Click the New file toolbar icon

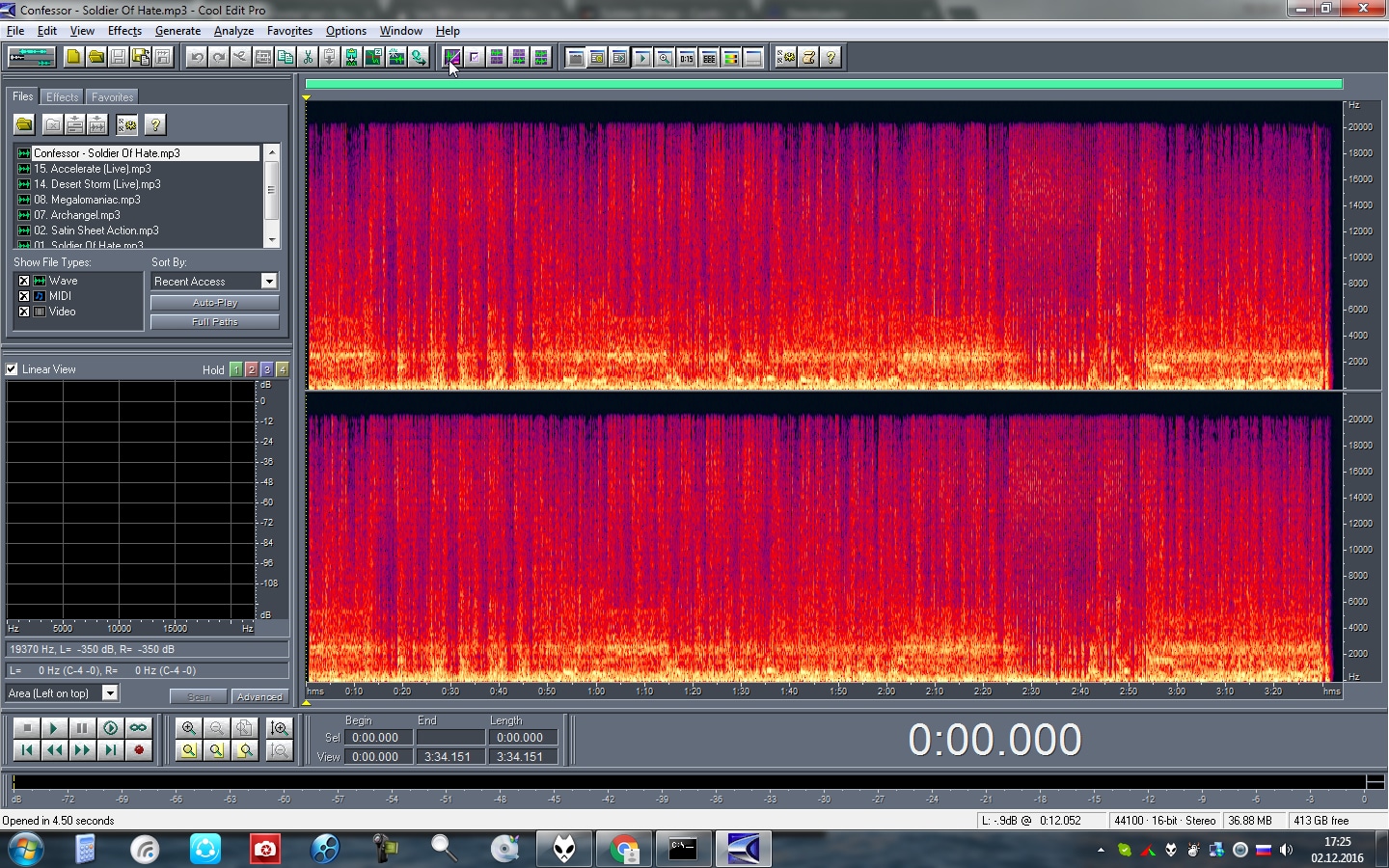[73, 57]
